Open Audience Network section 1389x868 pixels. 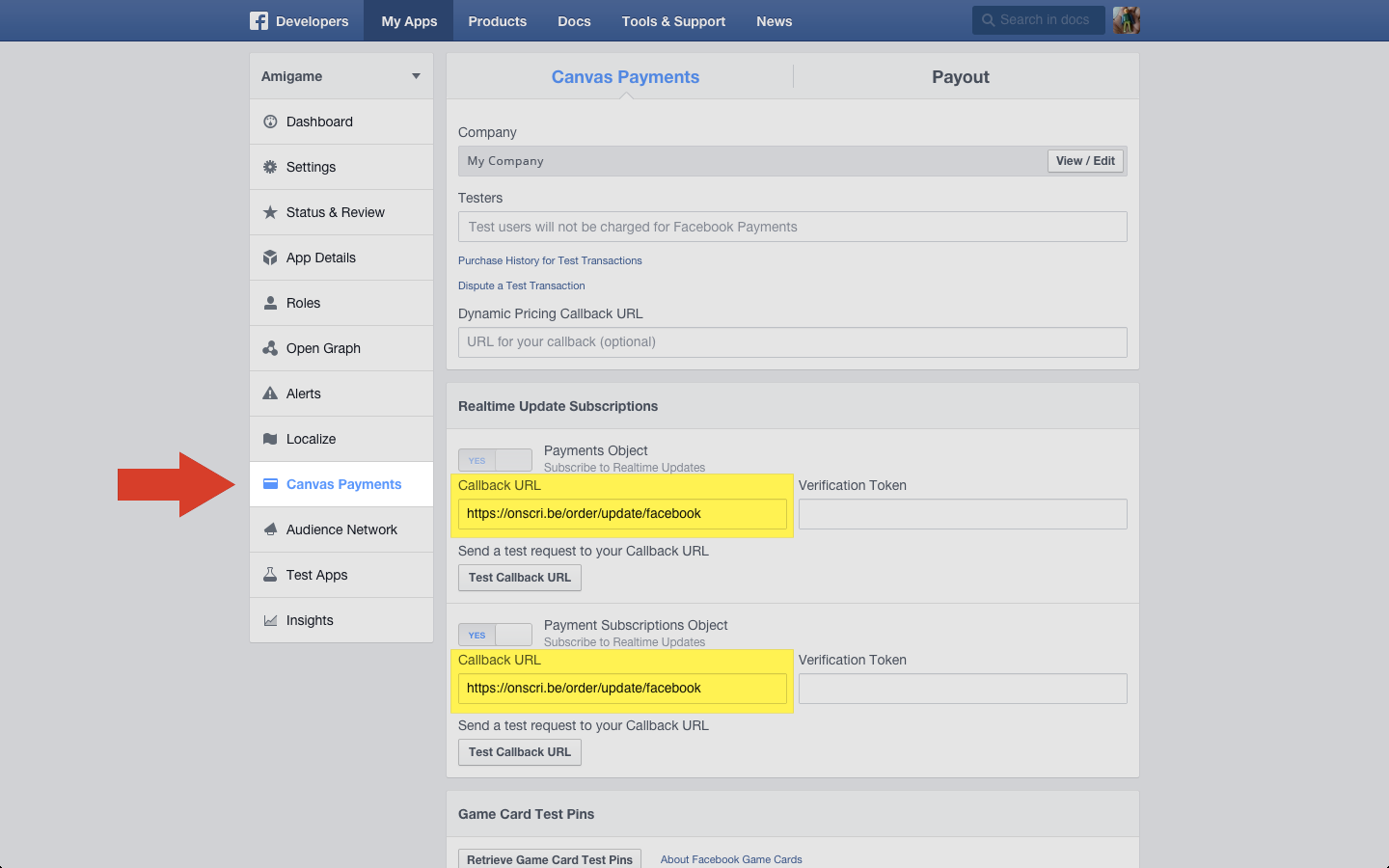coord(341,529)
